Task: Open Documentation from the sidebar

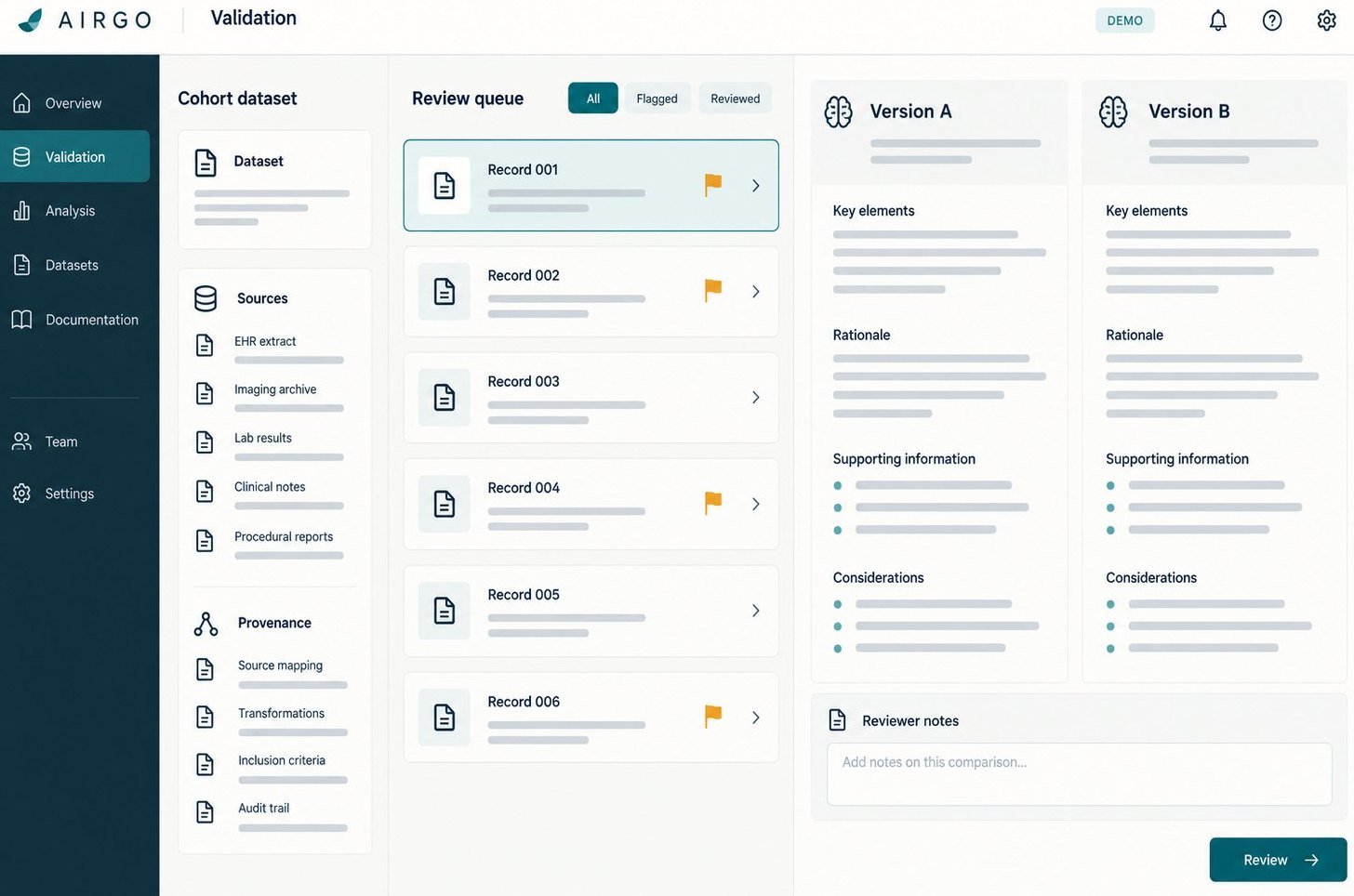Action: pos(74,320)
